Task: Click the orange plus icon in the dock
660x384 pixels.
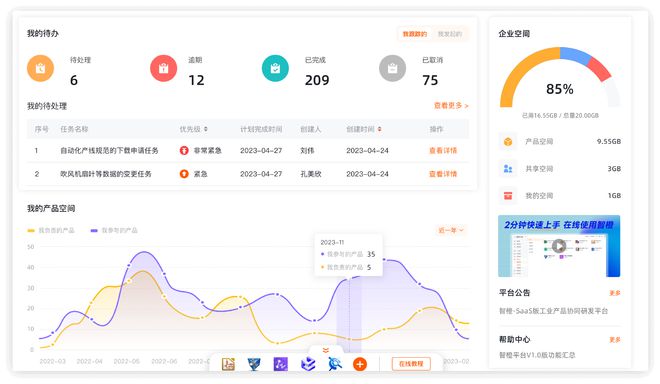Action: (x=359, y=364)
